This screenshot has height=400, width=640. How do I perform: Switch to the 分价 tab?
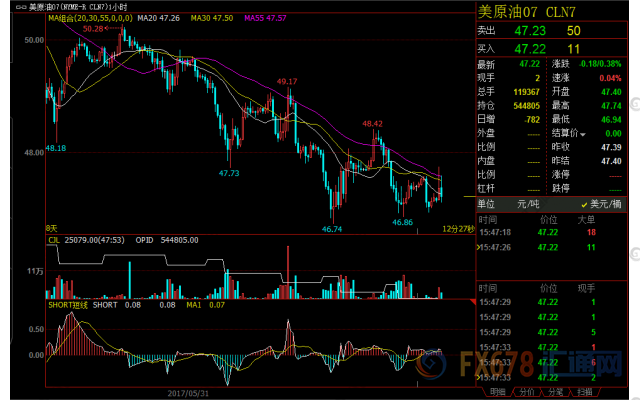[525, 393]
